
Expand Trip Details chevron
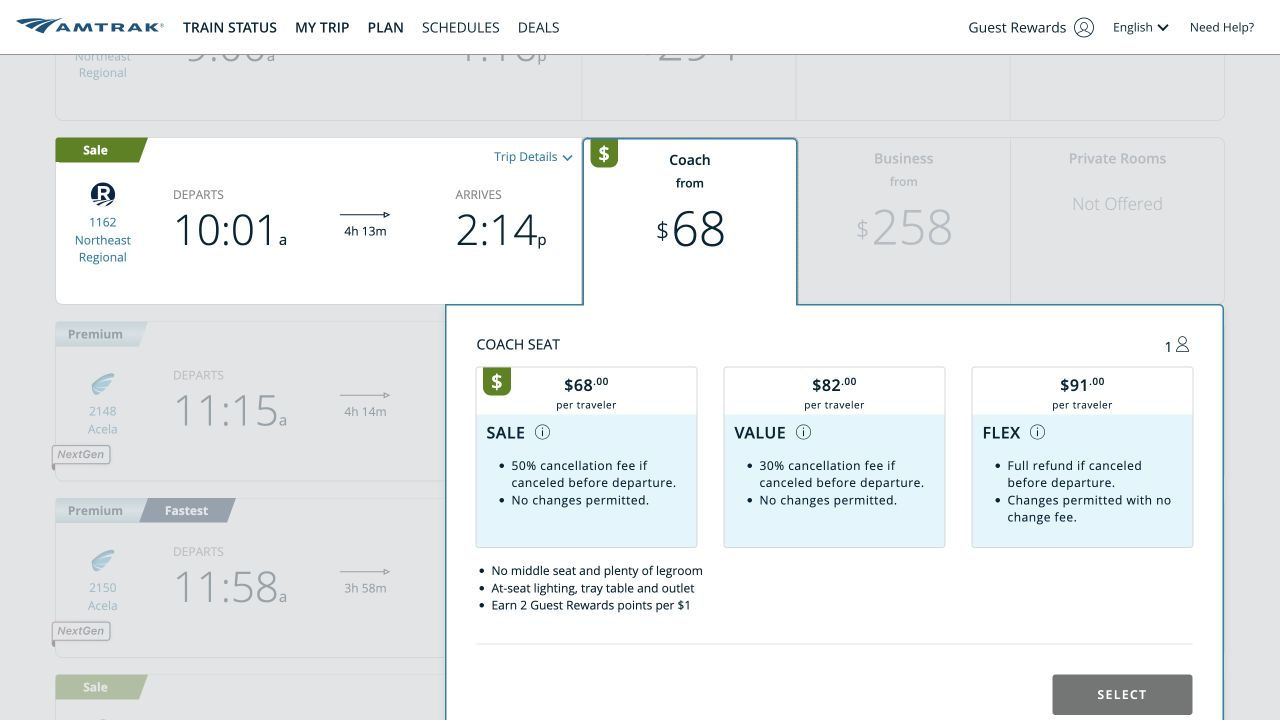tap(567, 158)
